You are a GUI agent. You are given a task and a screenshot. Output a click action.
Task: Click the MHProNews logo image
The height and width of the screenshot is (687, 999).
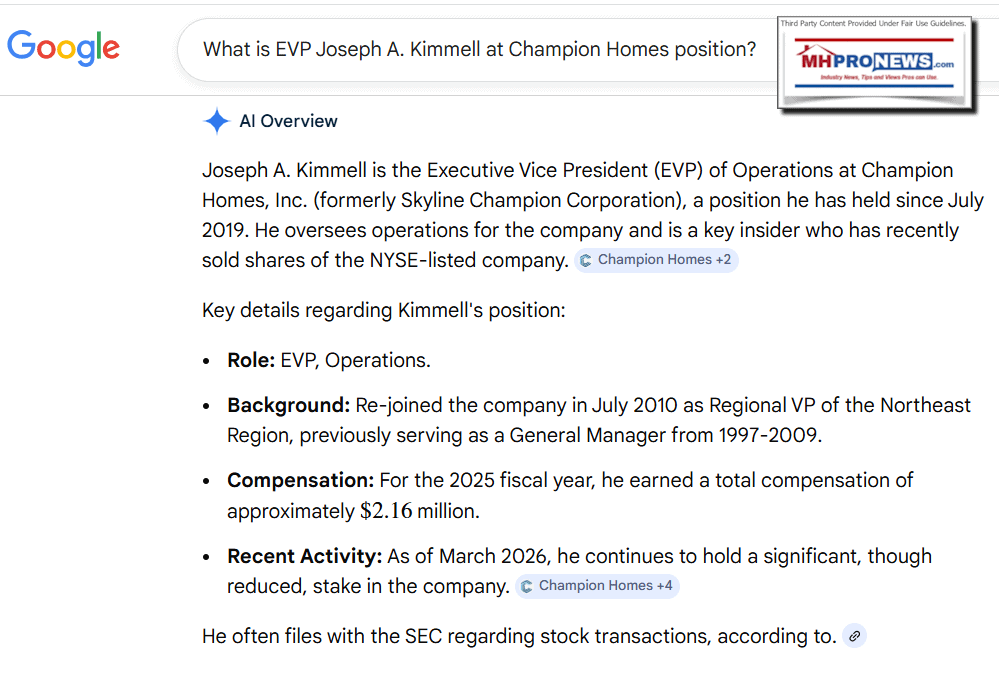pos(876,64)
